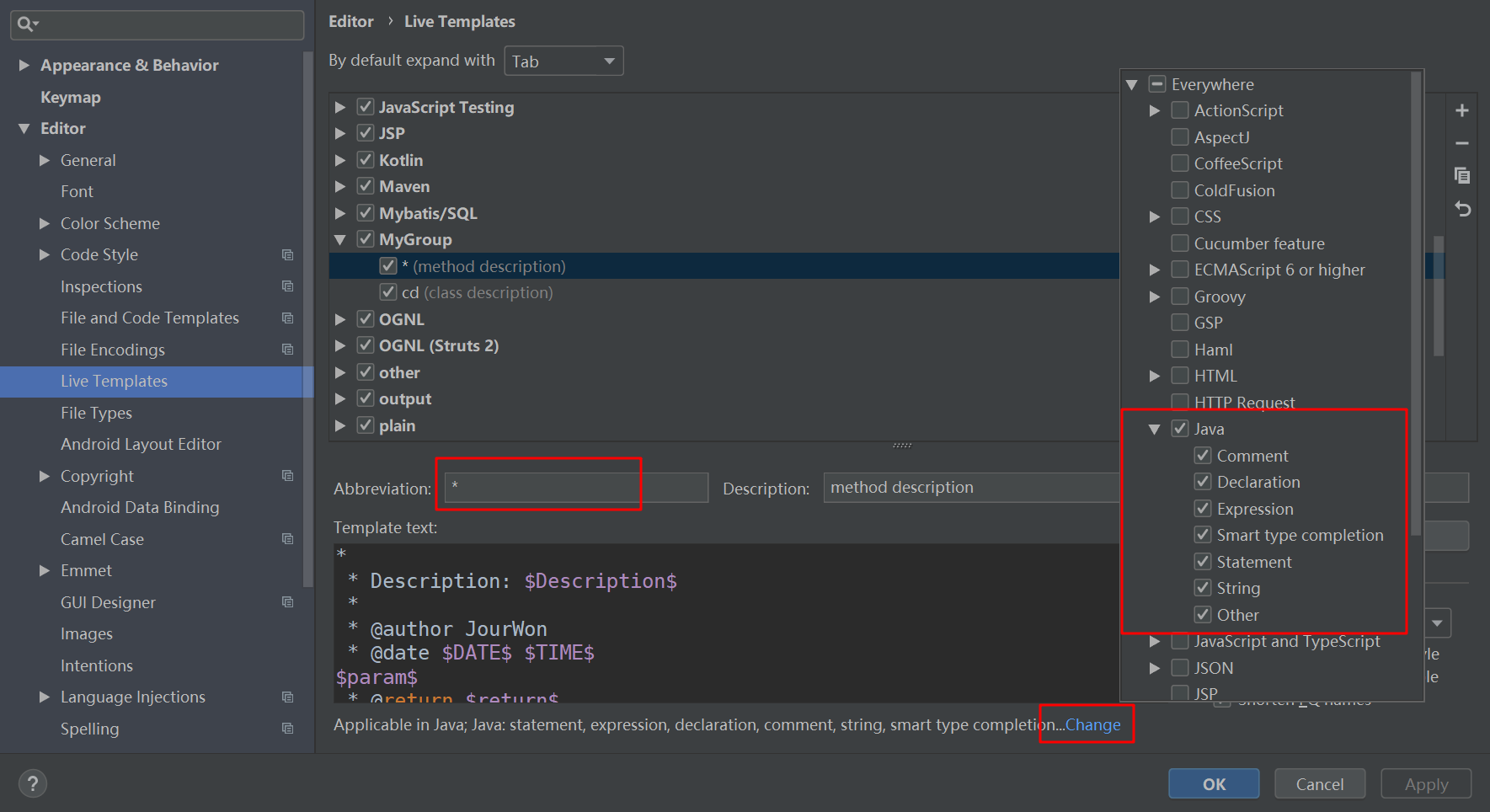Open Keymap settings page

coord(71,97)
